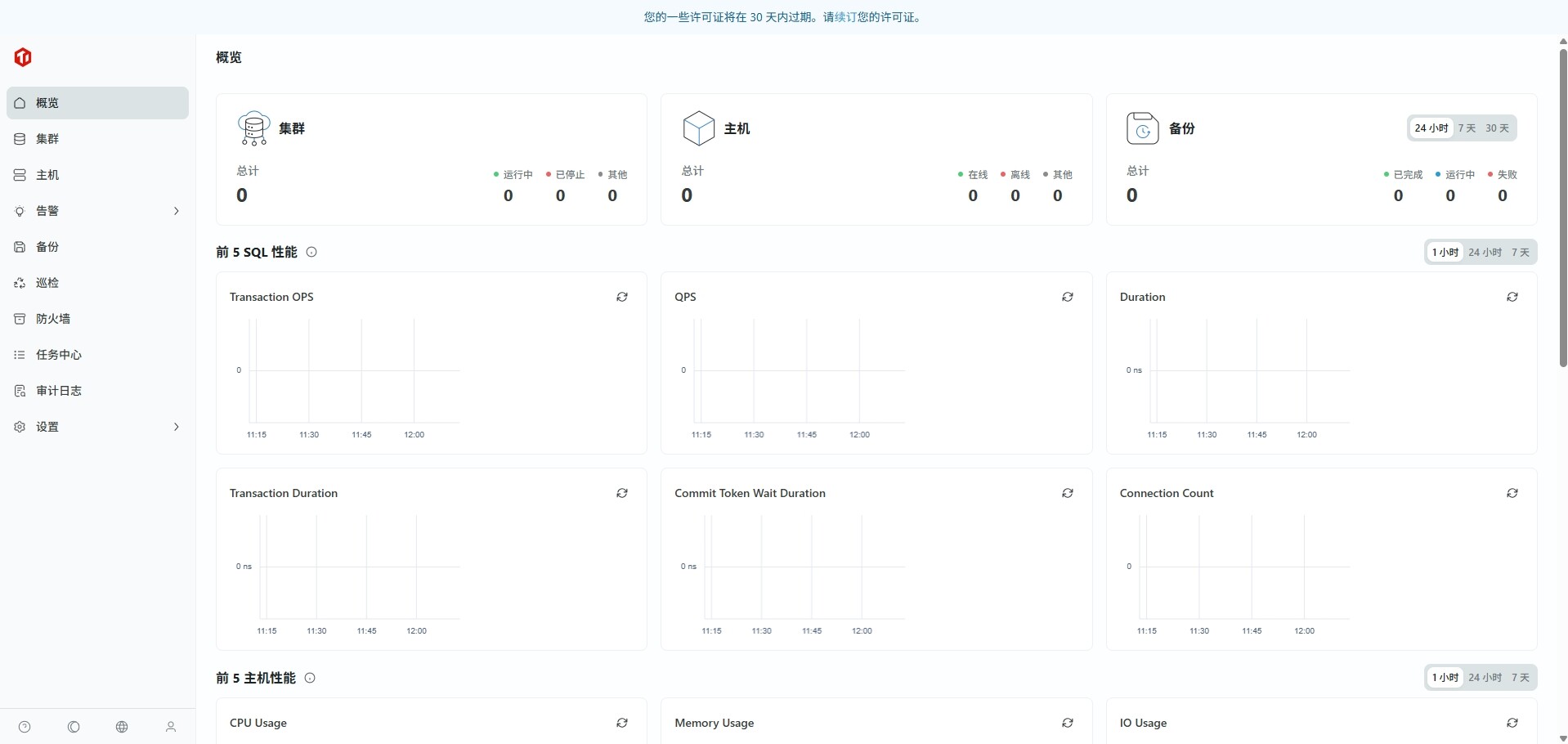The height and width of the screenshot is (744, 1568).
Task: Refresh the Connection Count chart
Action: pyautogui.click(x=1512, y=493)
